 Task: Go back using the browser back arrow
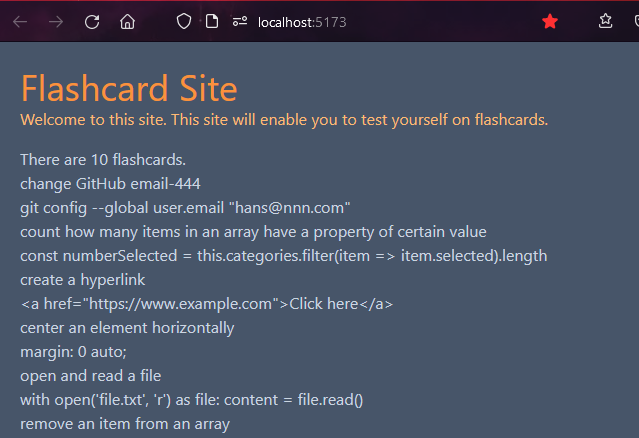pyautogui.click(x=20, y=22)
